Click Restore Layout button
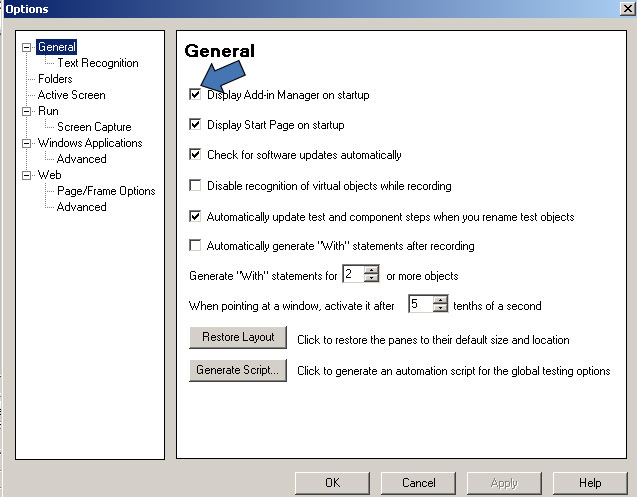Viewport: 637px width, 497px height. pyautogui.click(x=238, y=337)
